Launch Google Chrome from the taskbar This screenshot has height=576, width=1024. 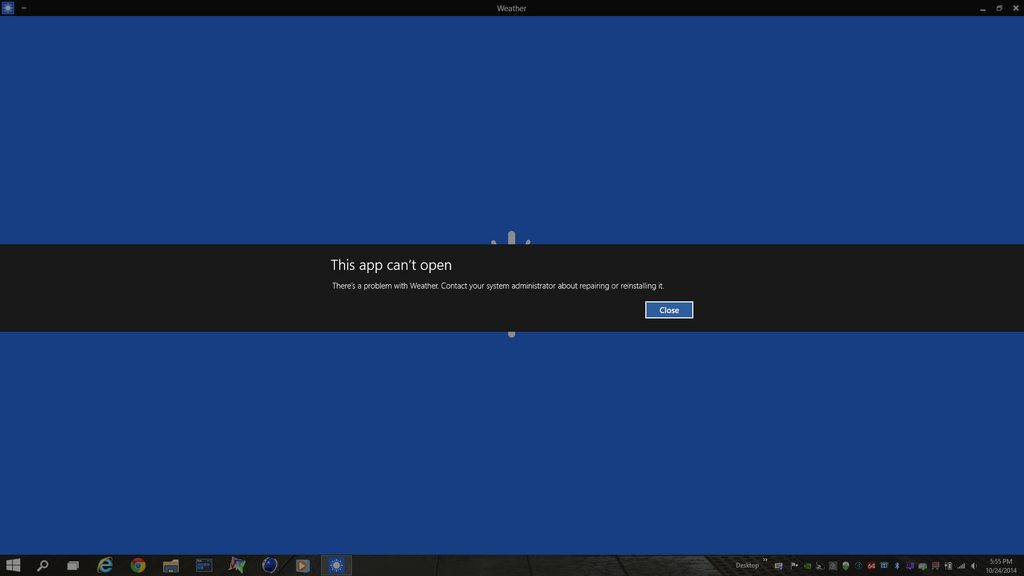coord(138,565)
